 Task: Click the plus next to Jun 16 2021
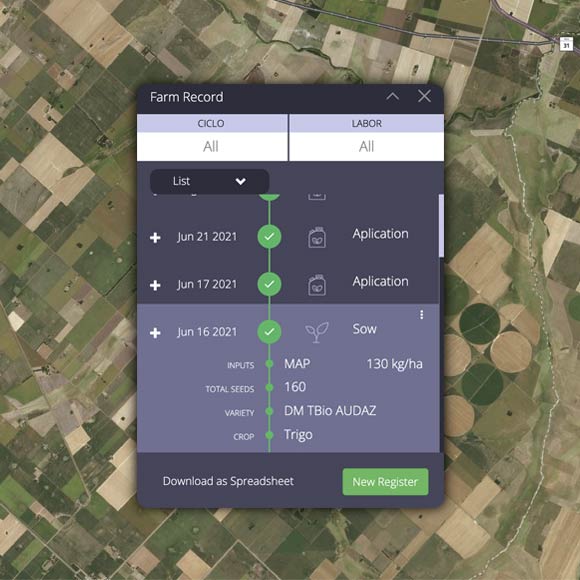[155, 333]
